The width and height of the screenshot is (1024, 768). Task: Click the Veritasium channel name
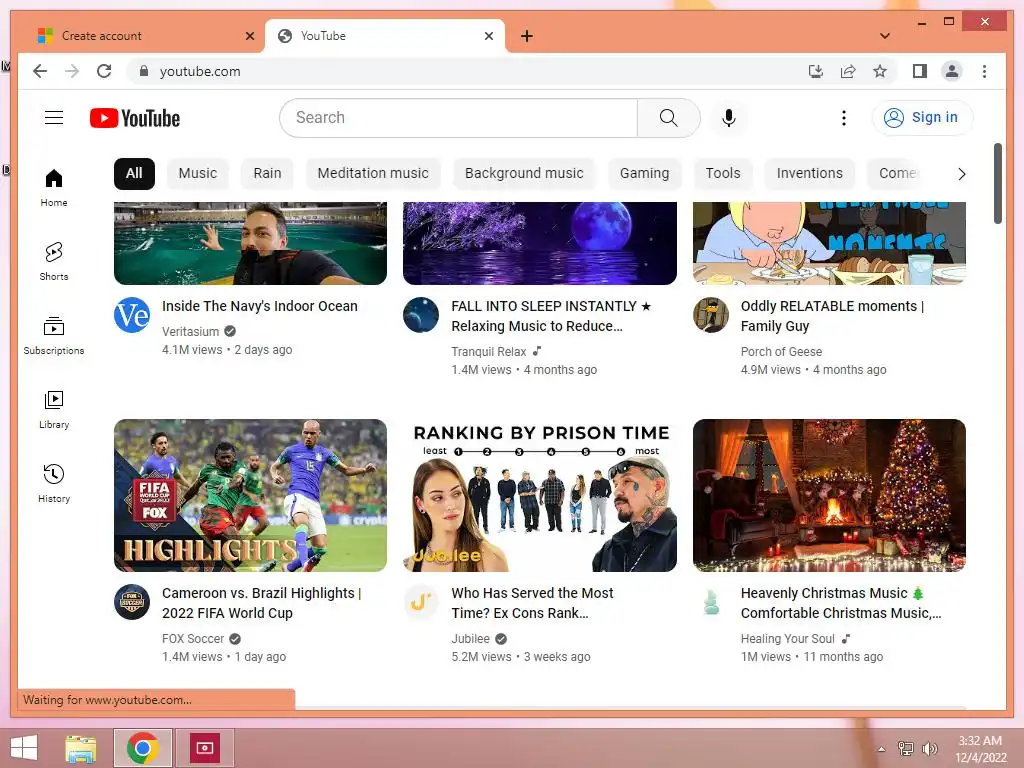click(x=190, y=332)
